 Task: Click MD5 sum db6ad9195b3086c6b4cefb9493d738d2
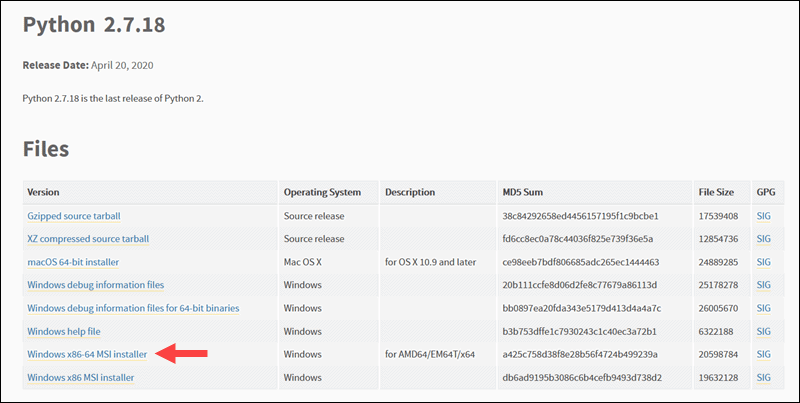(x=582, y=378)
